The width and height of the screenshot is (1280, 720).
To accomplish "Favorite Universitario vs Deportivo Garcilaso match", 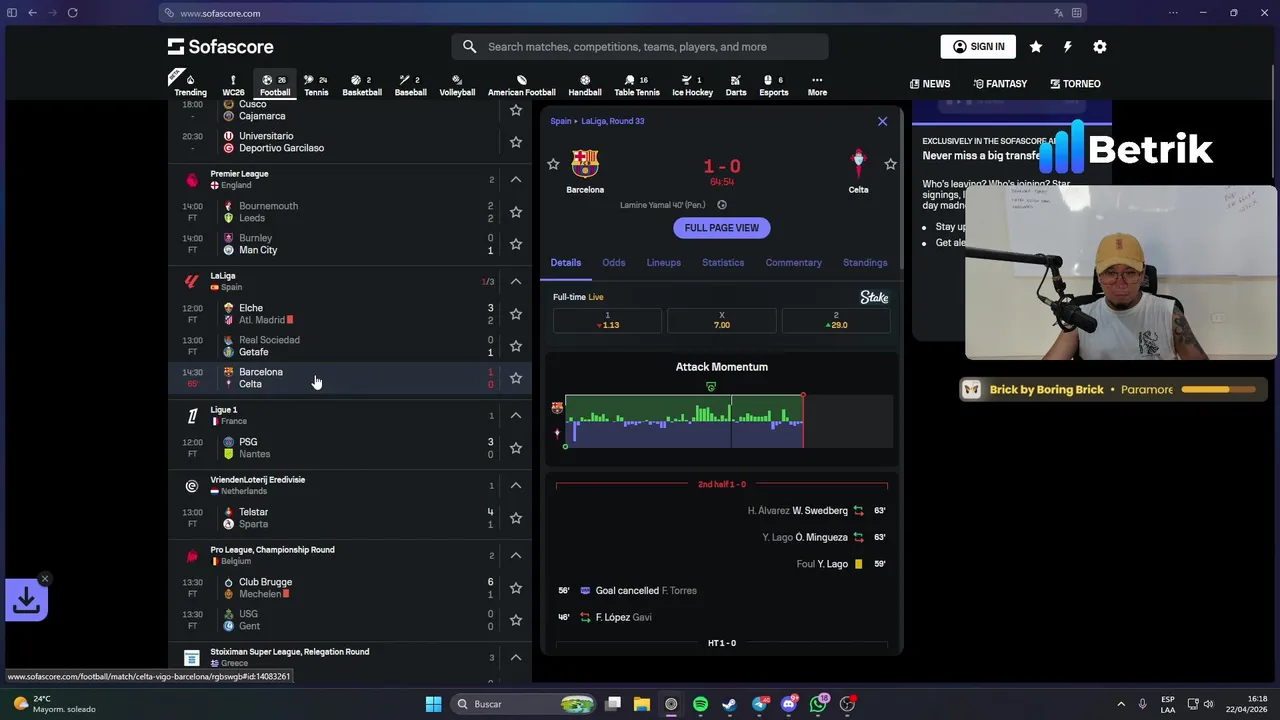I will click(516, 142).
